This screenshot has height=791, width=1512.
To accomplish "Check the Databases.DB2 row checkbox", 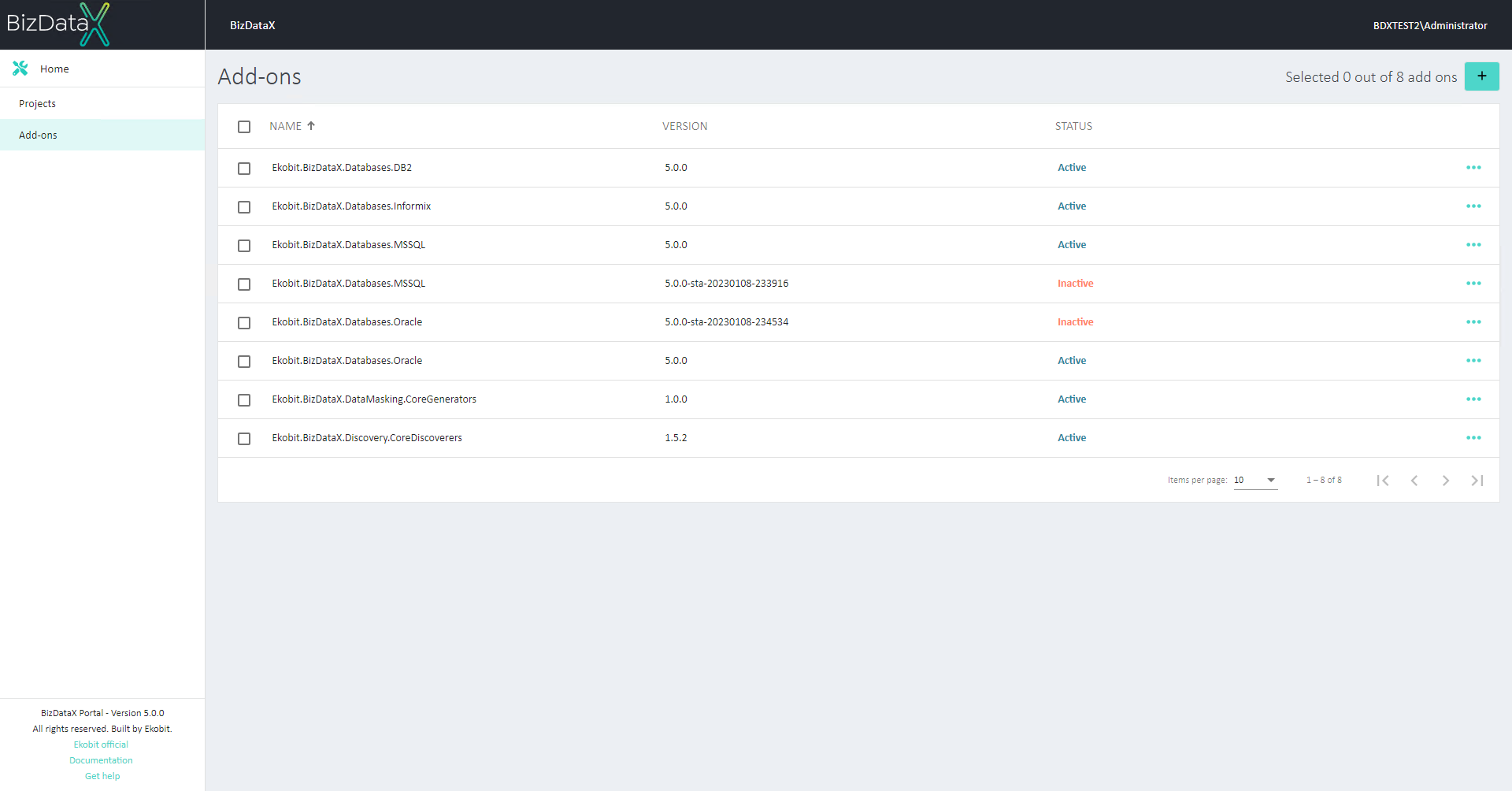I will pos(244,169).
